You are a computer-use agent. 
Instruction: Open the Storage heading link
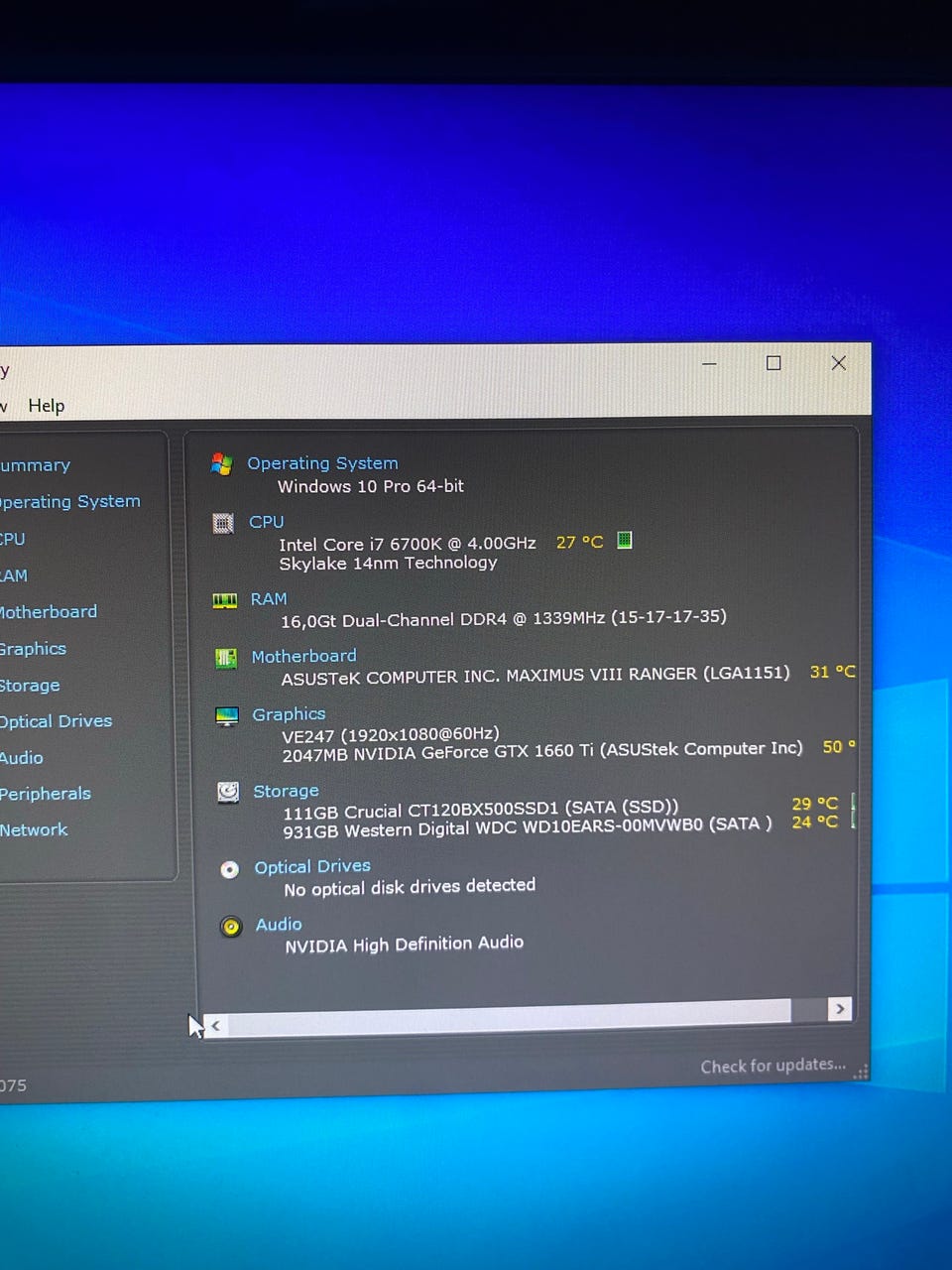tap(286, 791)
